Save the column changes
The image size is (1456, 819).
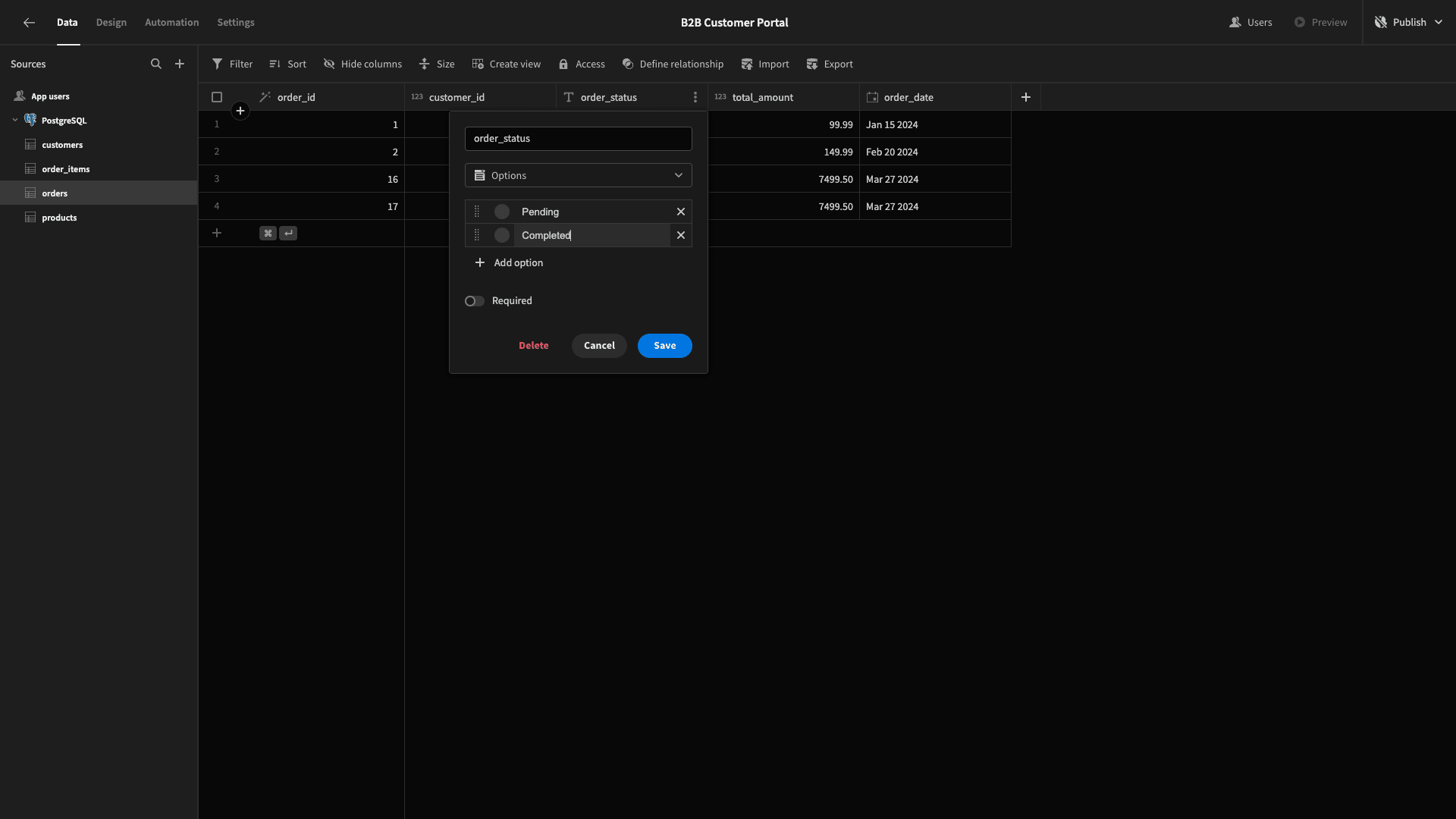(x=665, y=345)
